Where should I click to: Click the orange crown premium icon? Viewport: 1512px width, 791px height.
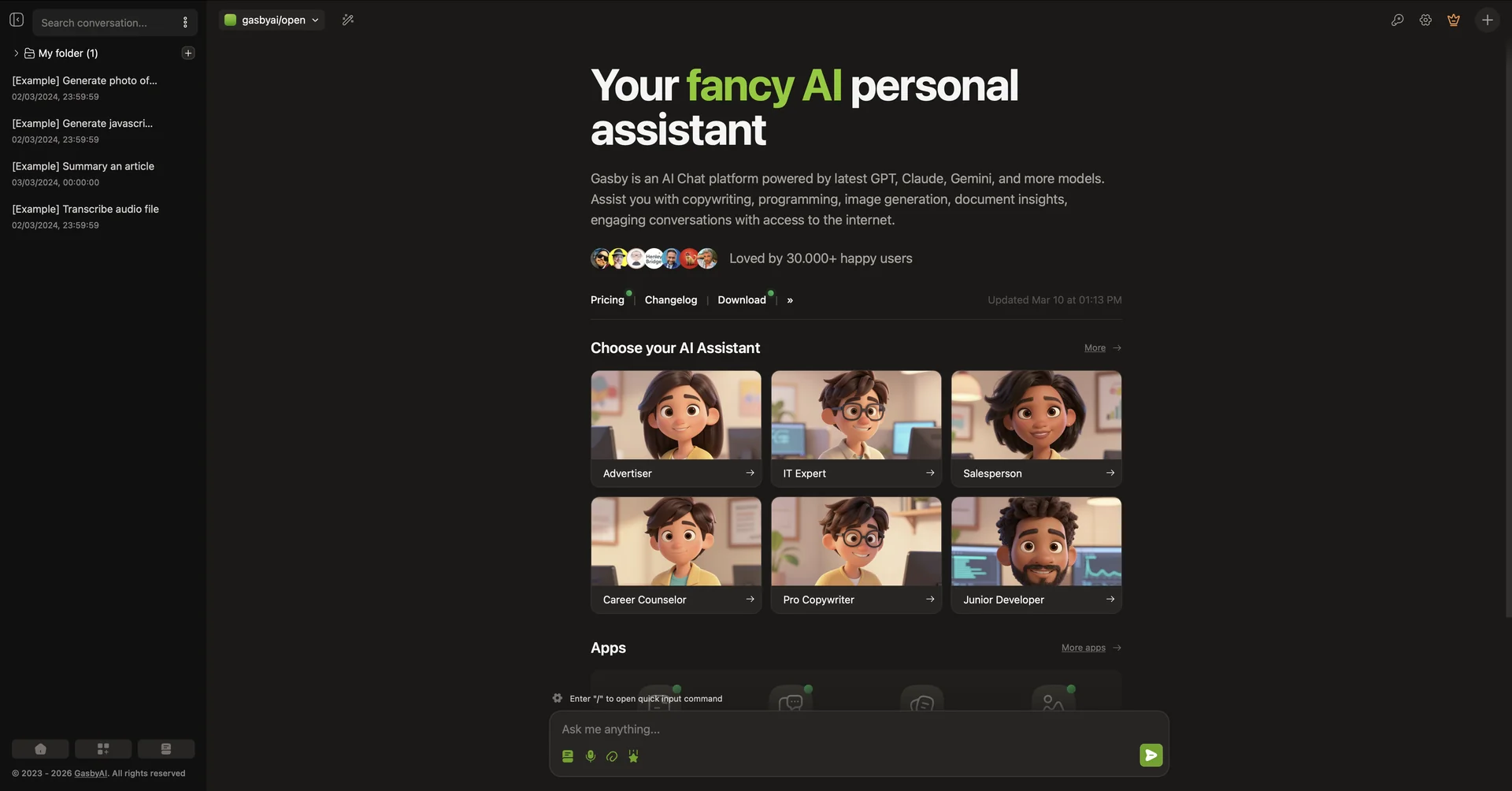(1454, 20)
